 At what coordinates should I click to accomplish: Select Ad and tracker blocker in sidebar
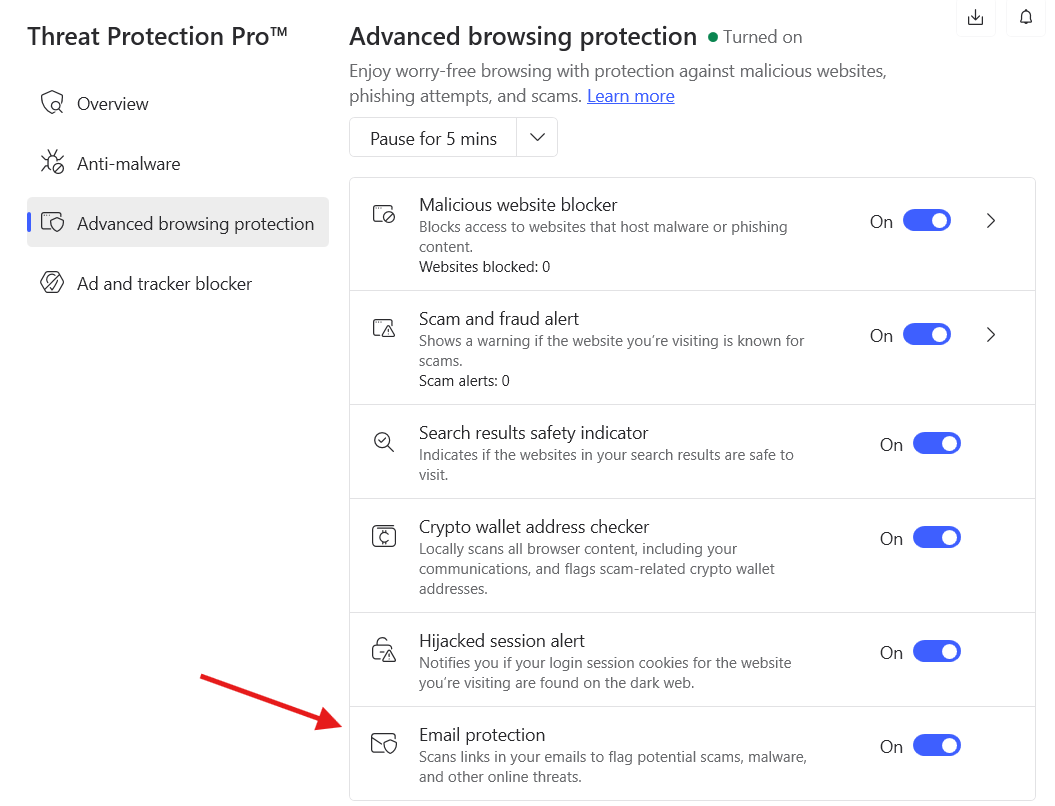coord(163,283)
